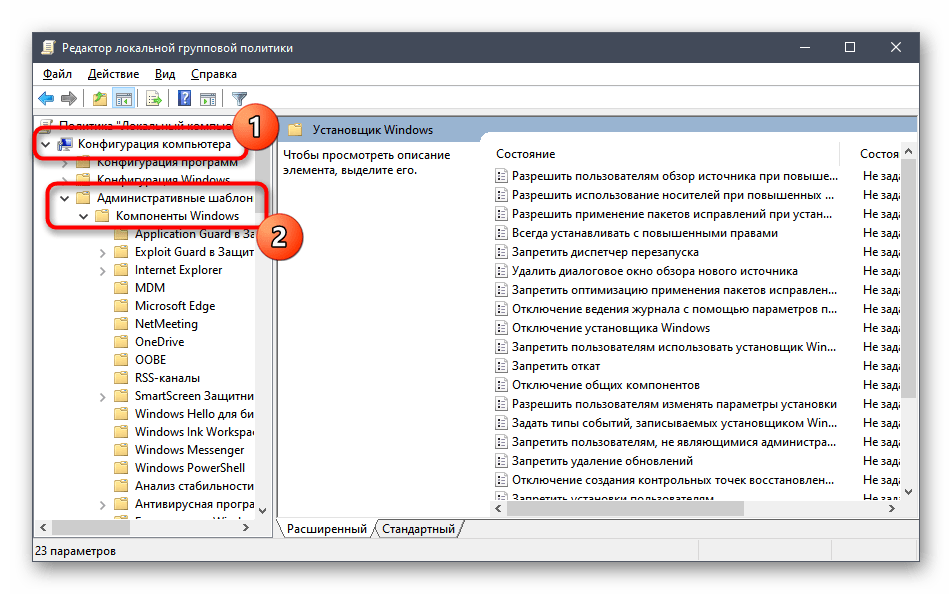Switch to the Стандартный tab

tap(418, 529)
